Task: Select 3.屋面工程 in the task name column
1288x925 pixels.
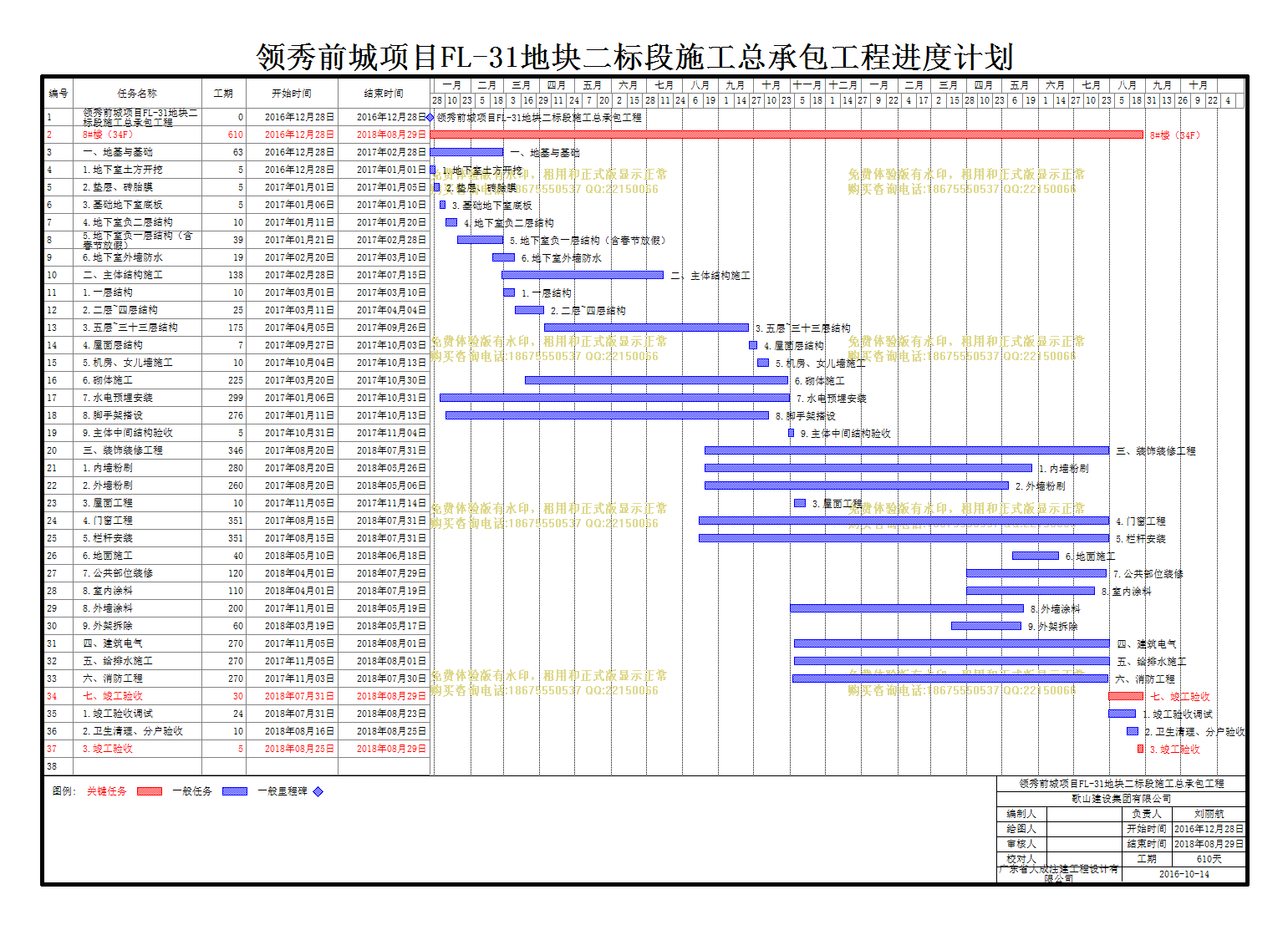Action: [107, 503]
